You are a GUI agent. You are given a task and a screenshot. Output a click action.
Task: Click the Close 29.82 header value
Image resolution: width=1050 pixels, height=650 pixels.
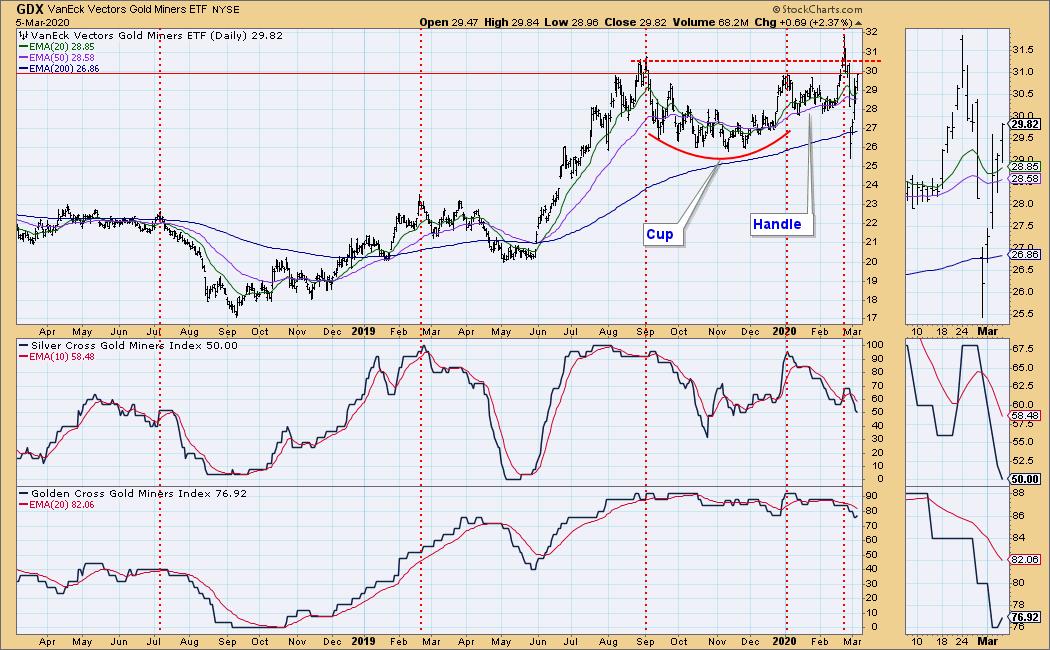(635, 22)
